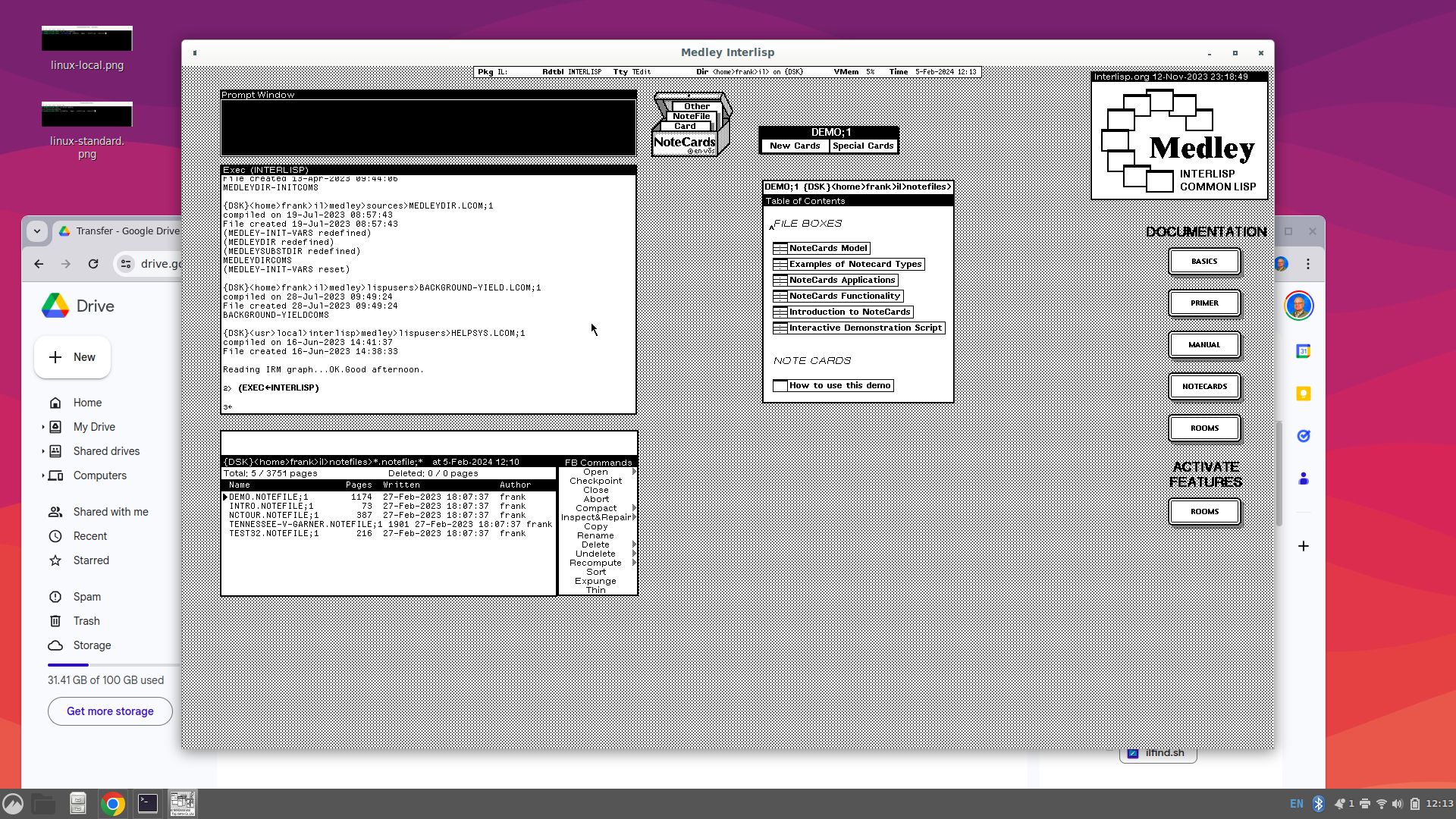Open the Contacts icon in Drive side panel
The width and height of the screenshot is (1456, 819).
tap(1303, 479)
